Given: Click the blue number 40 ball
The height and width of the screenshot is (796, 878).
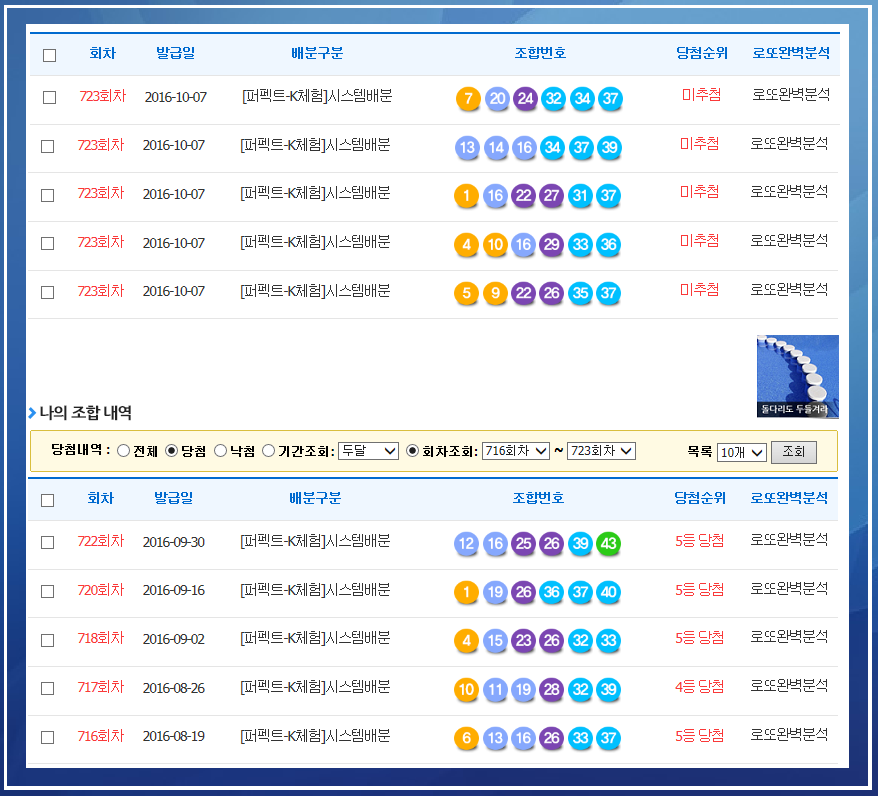Looking at the screenshot, I should point(608,593).
